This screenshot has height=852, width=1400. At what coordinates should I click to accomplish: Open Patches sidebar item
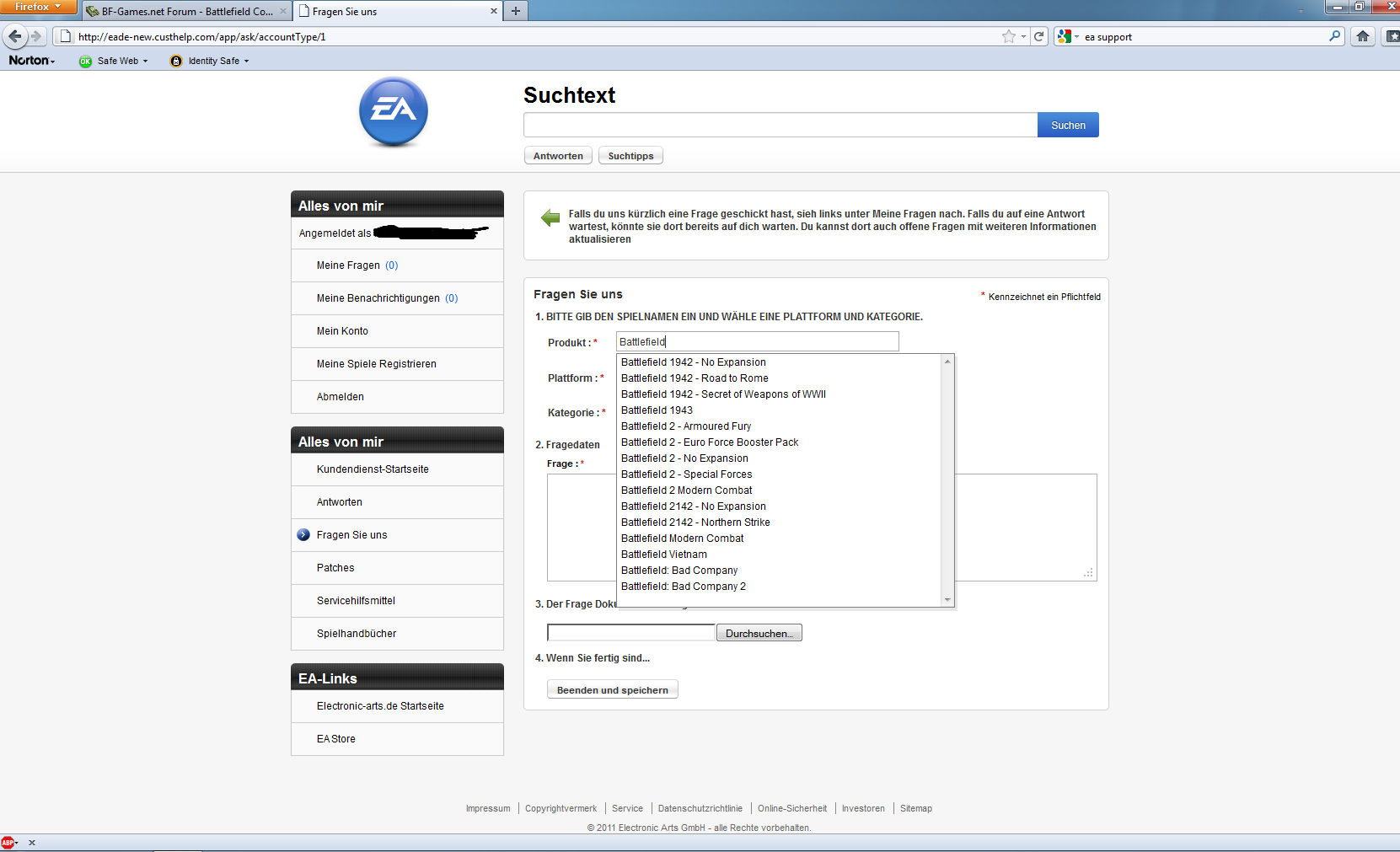(397, 568)
